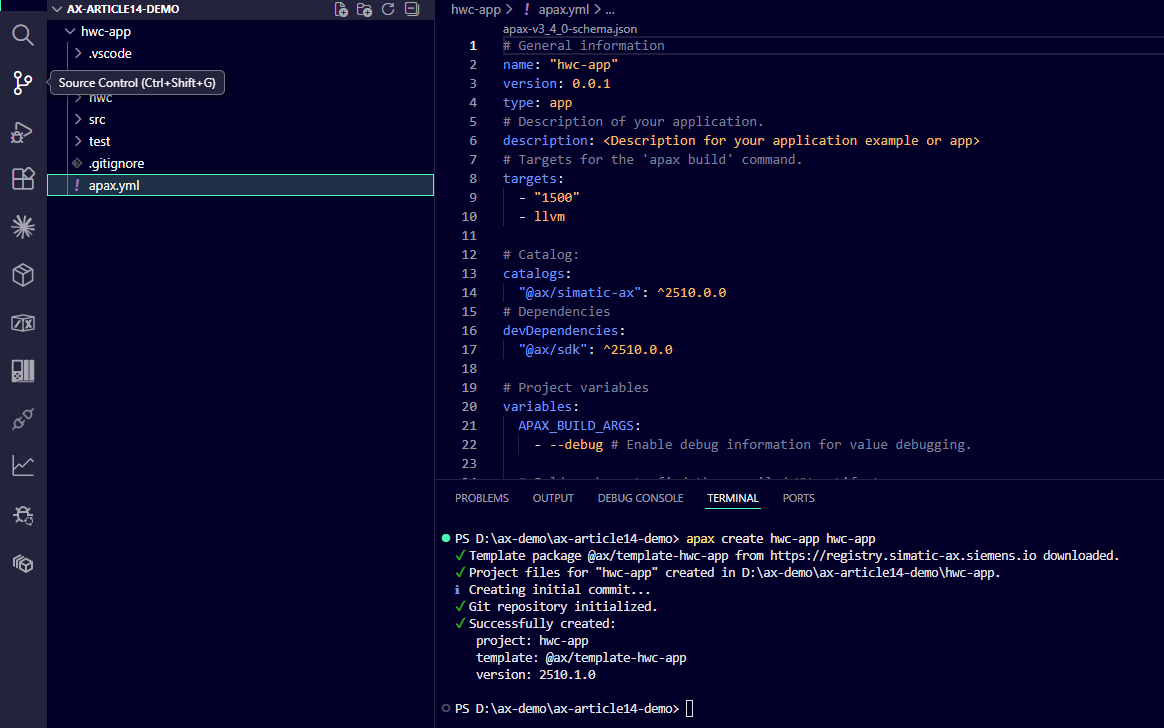Open the crossed-box icon in activity bar
This screenshot has height=728, width=1164.
[23, 323]
